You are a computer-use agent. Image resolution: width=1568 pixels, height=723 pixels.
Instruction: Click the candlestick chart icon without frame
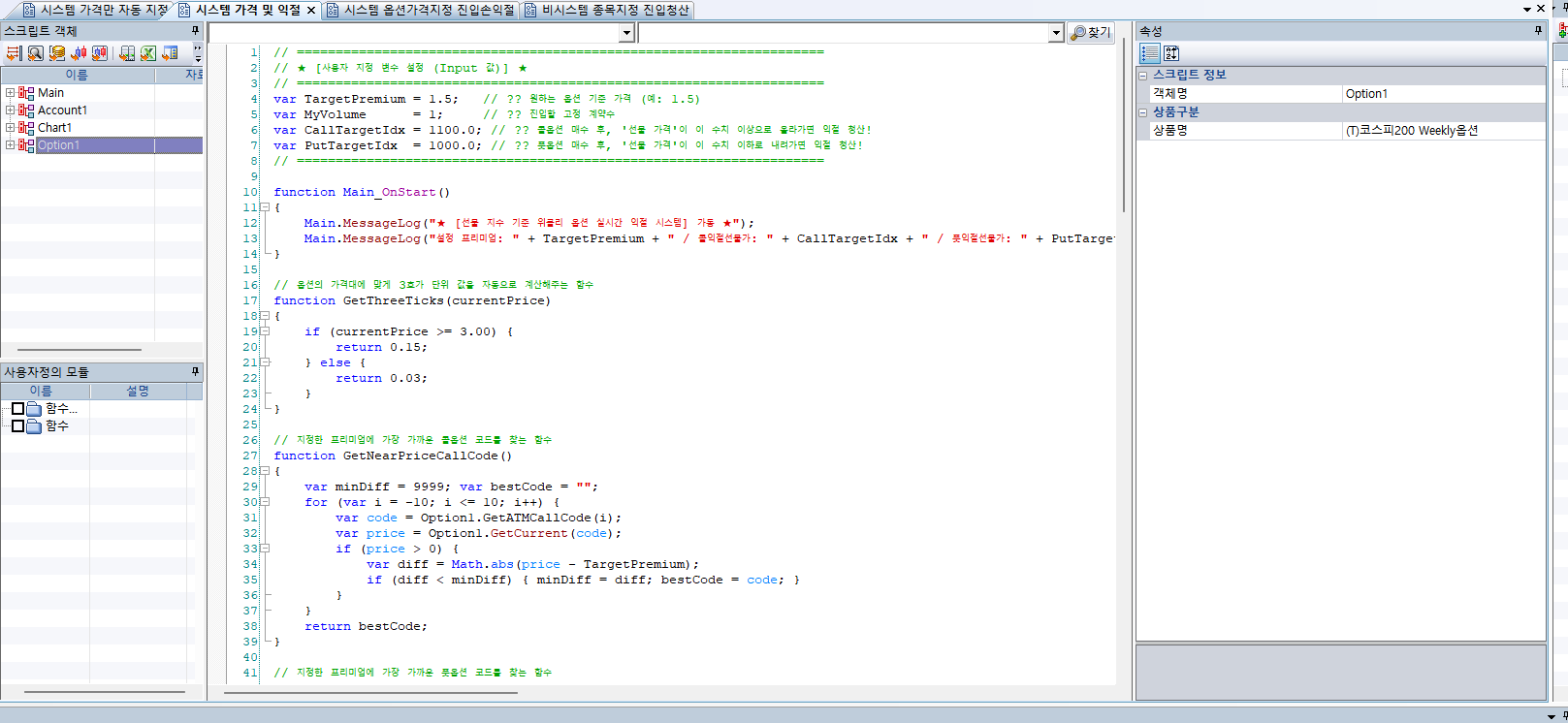click(79, 53)
